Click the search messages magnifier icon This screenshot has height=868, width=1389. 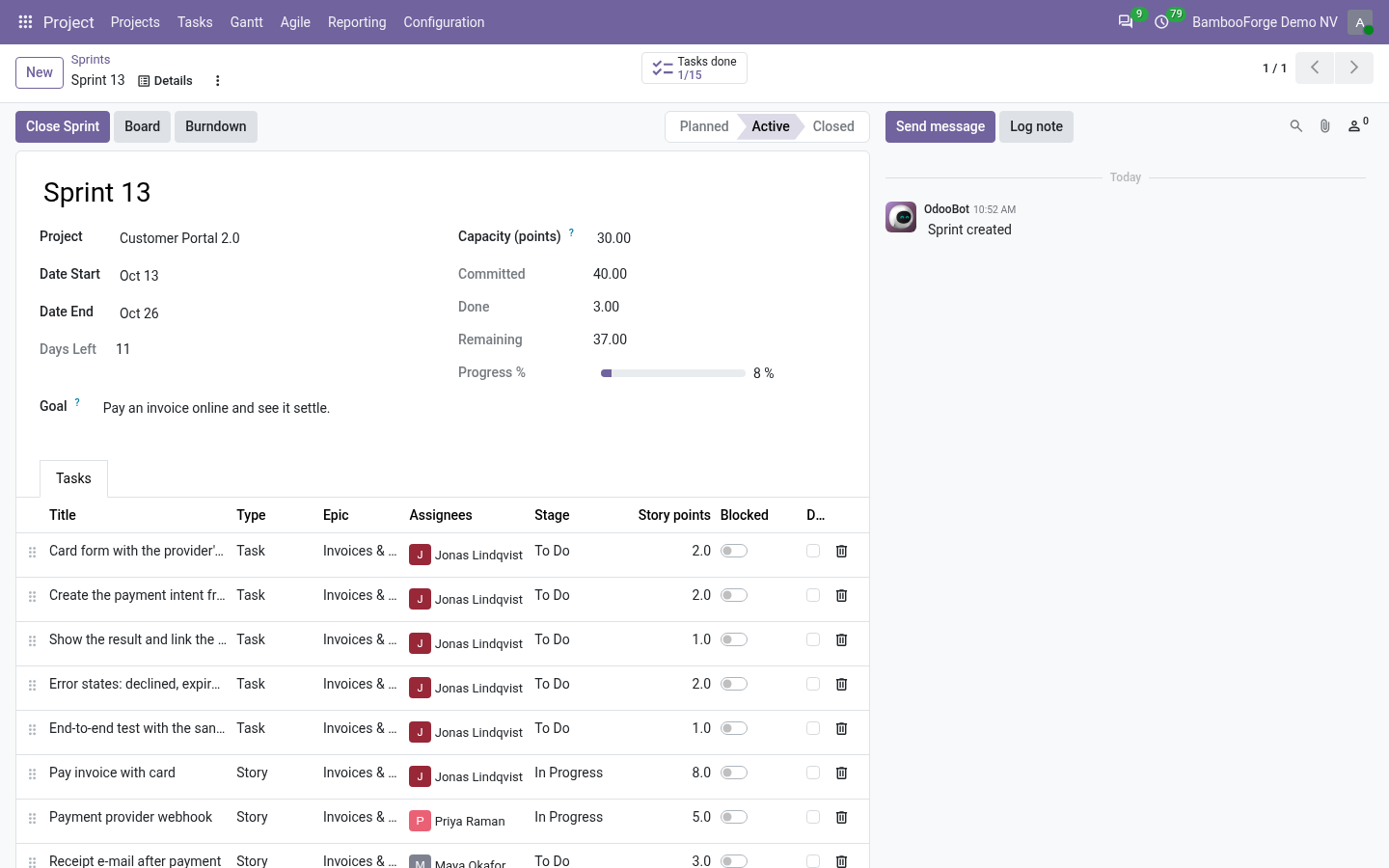click(x=1296, y=126)
